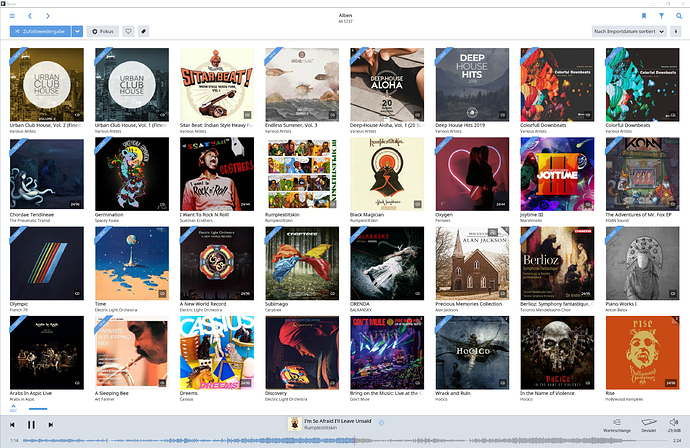This screenshot has width=690, height=448.
Task: Open Berlioz Symphonie fantastique album
Action: 558,264
